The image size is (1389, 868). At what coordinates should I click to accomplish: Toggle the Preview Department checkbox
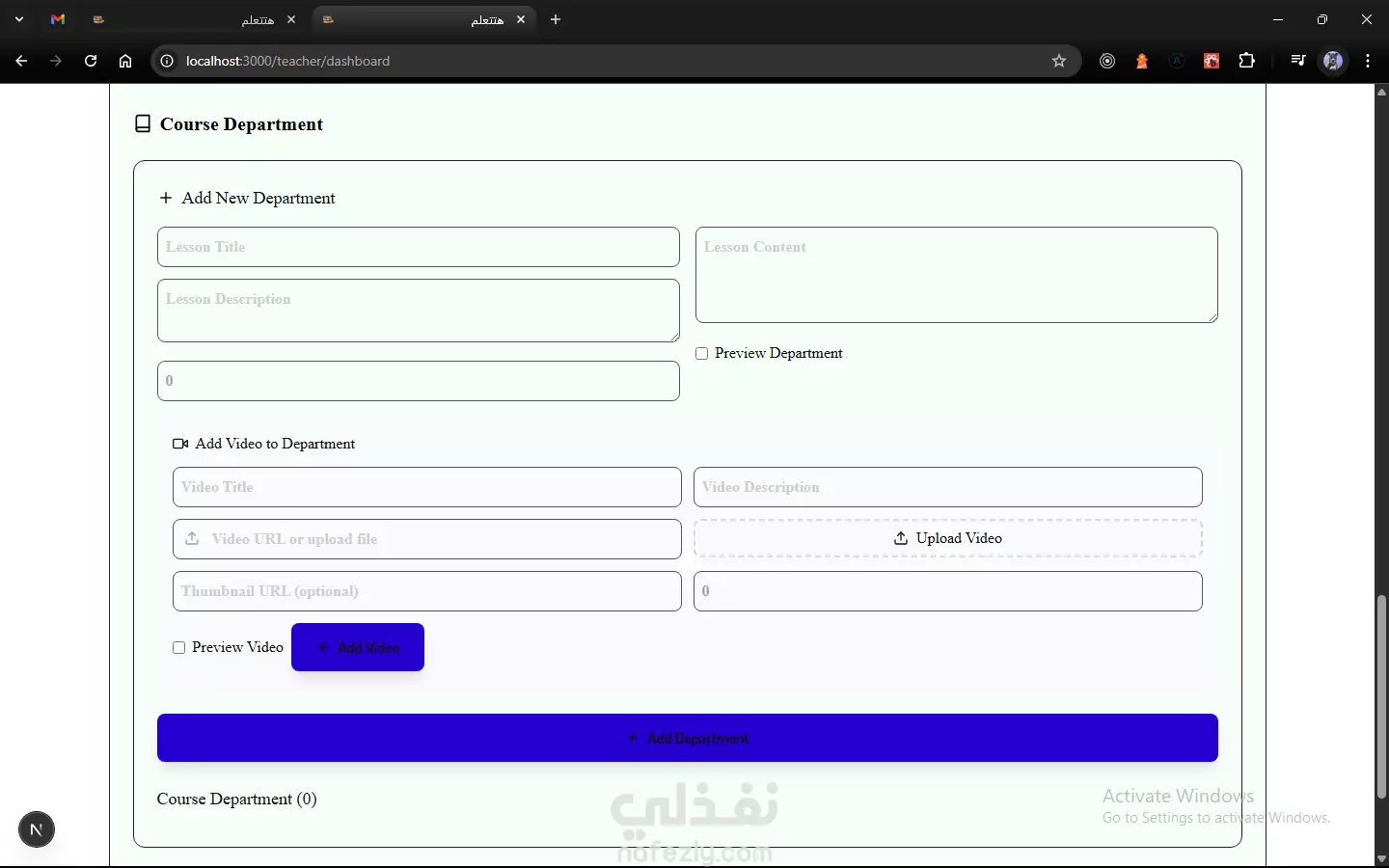point(702,354)
